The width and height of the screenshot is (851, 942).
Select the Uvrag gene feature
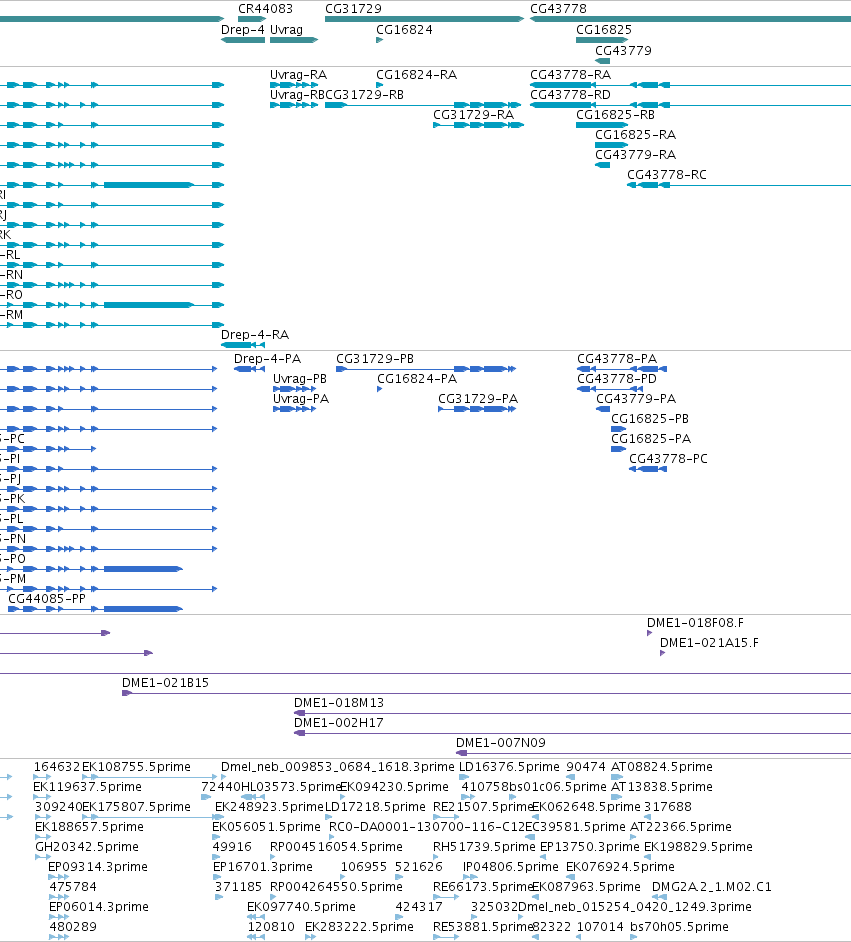click(294, 40)
